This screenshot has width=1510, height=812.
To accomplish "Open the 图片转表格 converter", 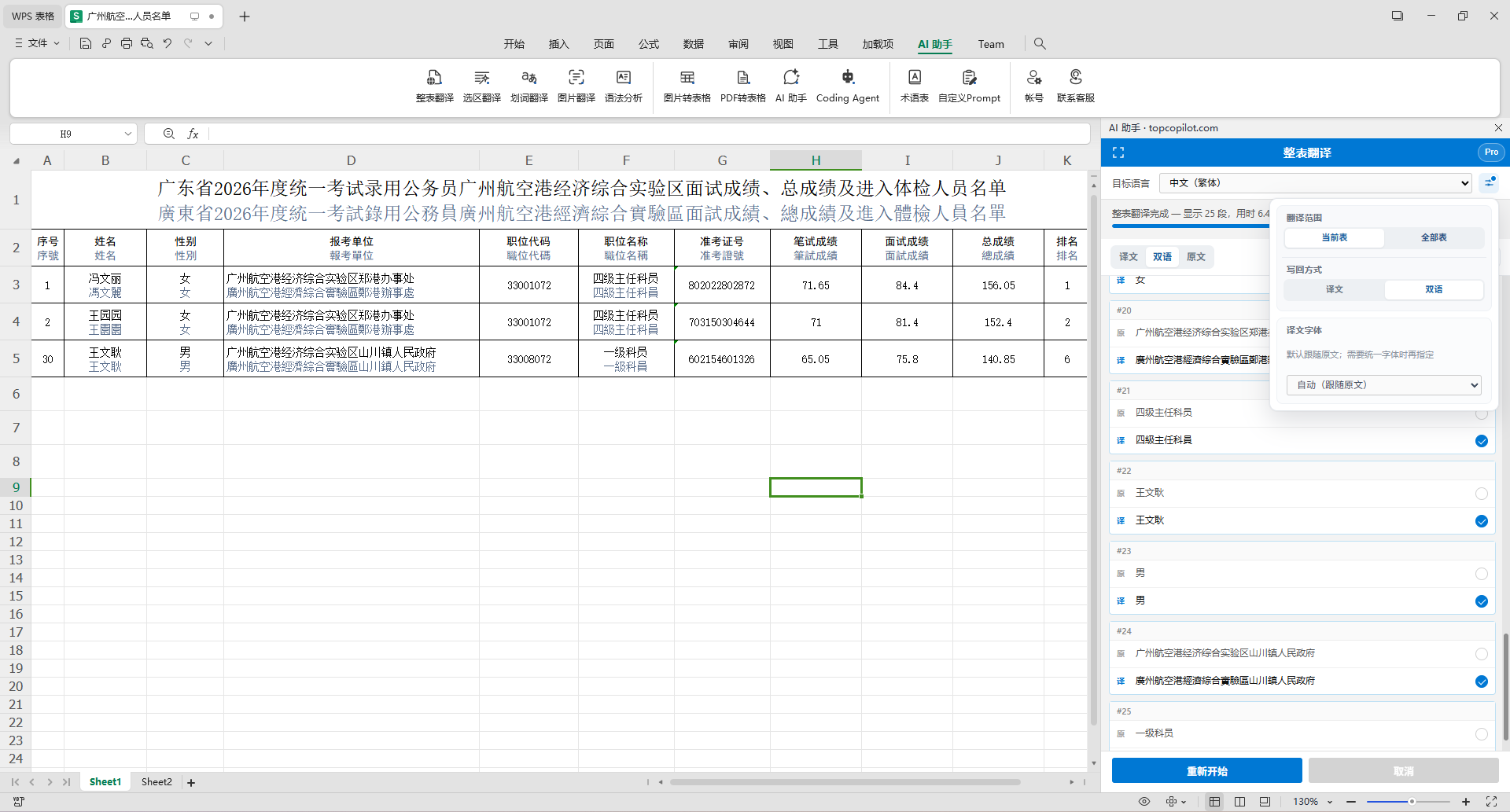I will (687, 86).
